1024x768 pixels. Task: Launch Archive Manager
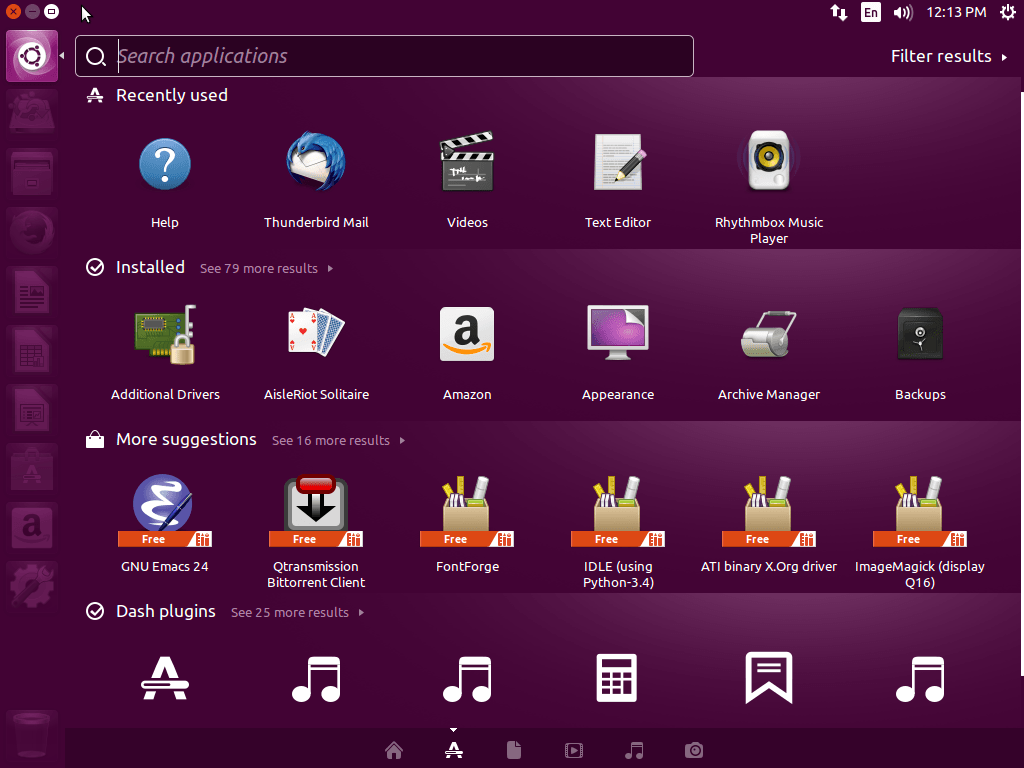pyautogui.click(x=769, y=334)
